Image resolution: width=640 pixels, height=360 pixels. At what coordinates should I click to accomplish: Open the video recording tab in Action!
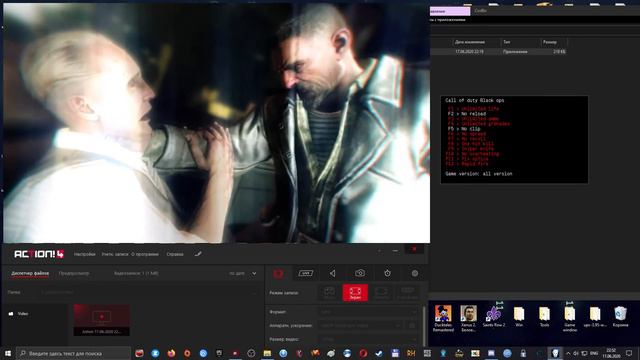coord(278,273)
